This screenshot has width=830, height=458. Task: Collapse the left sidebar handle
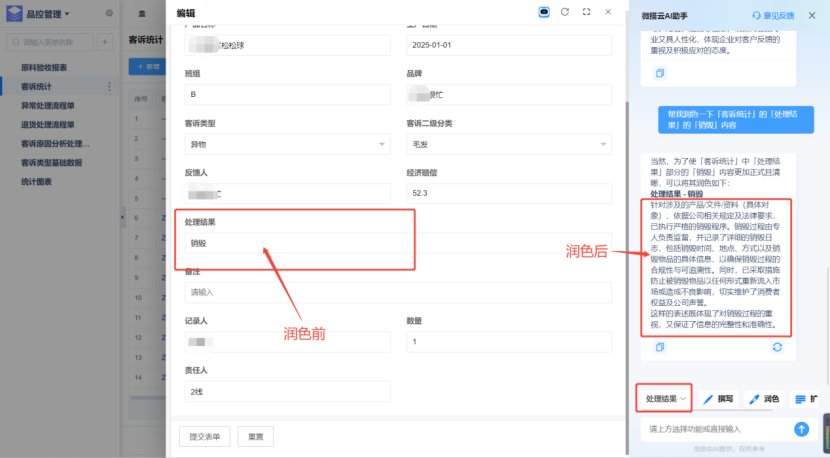123,217
